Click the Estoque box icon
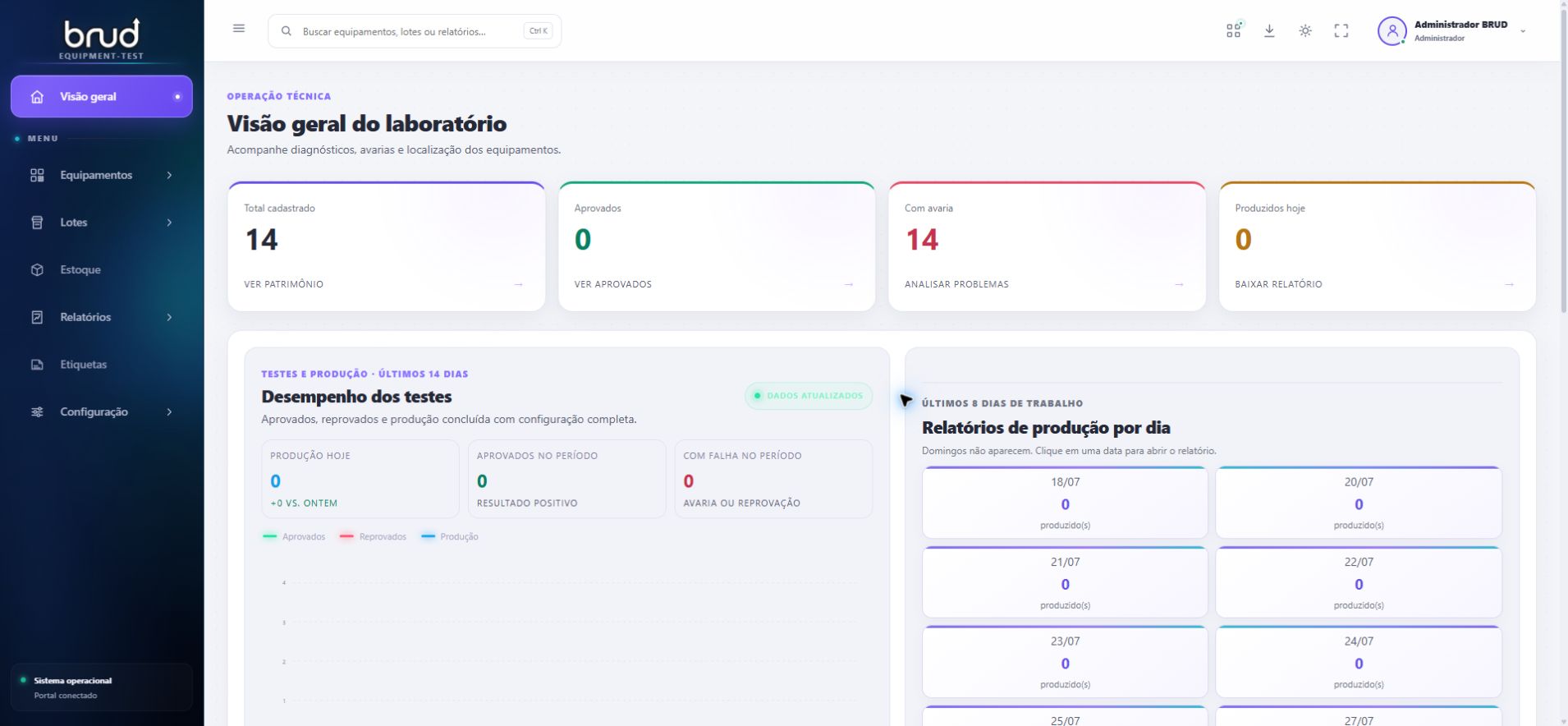This screenshot has width=1568, height=726. [37, 270]
